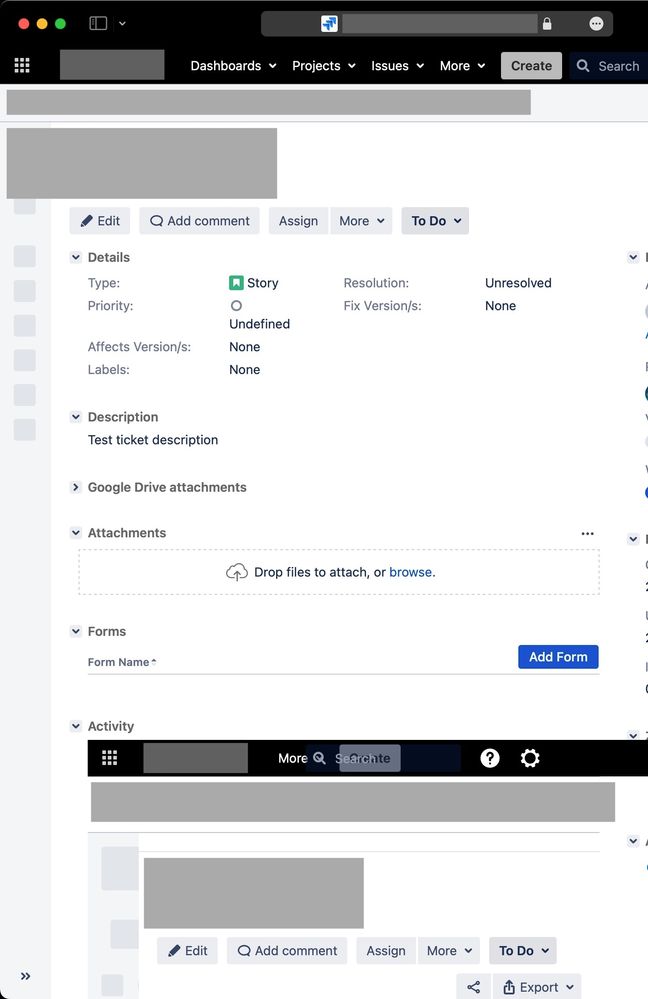Click the upper Add comment button
Screen dimensions: 648x999
pyautogui.click(x=199, y=220)
